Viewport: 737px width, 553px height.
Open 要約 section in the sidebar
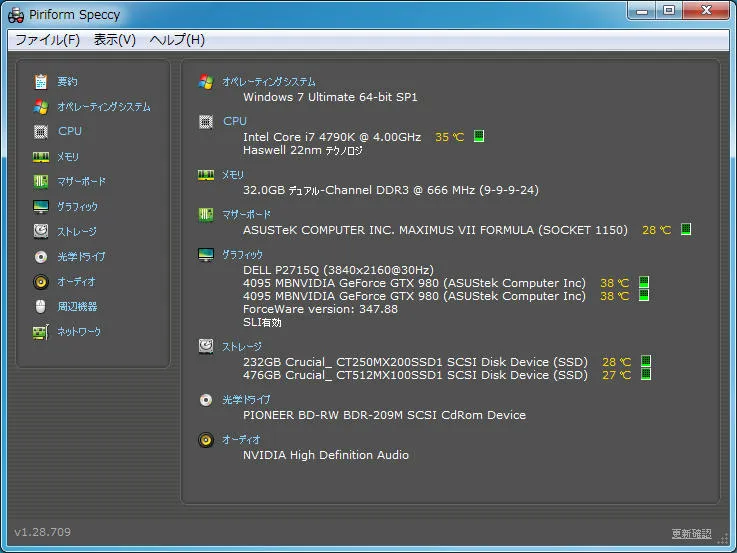tap(67, 82)
